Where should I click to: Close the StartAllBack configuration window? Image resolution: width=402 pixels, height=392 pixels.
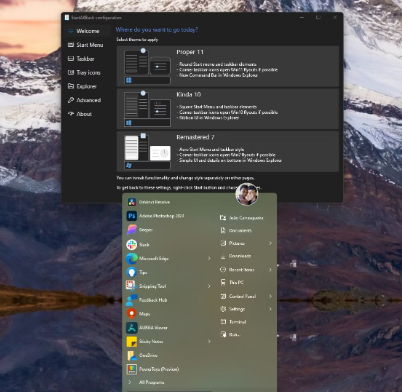coord(335,17)
